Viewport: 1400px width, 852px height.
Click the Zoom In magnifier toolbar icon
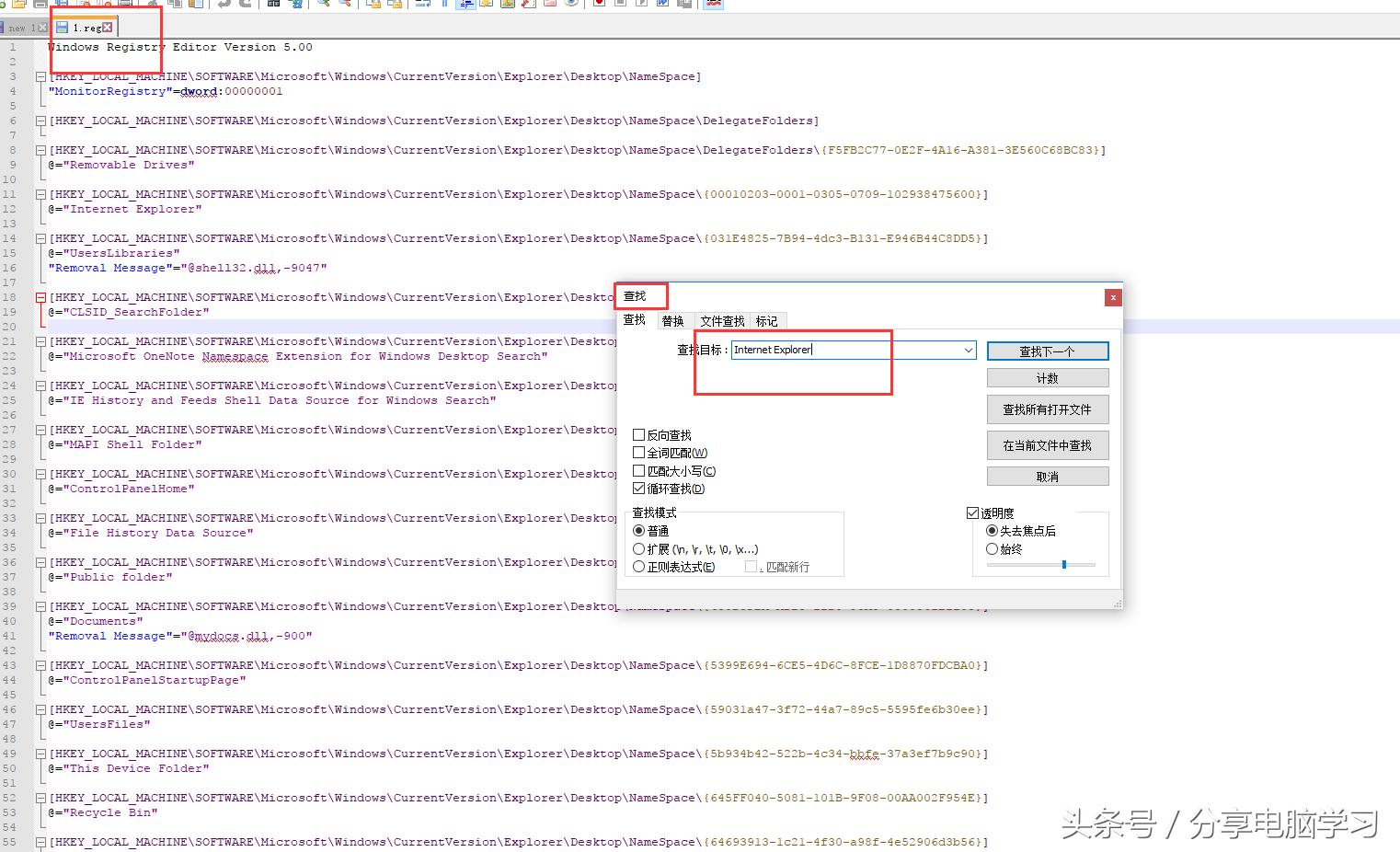point(323,5)
